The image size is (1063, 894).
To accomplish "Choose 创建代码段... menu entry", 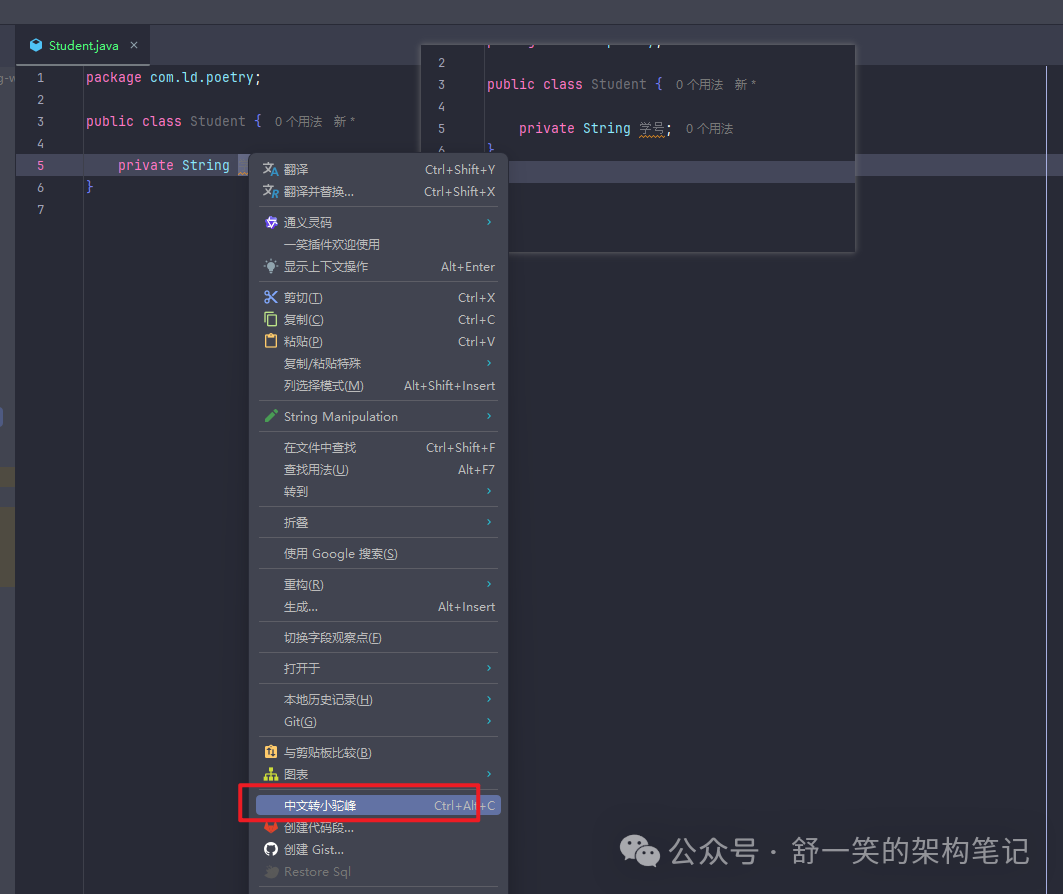I will point(378,828).
